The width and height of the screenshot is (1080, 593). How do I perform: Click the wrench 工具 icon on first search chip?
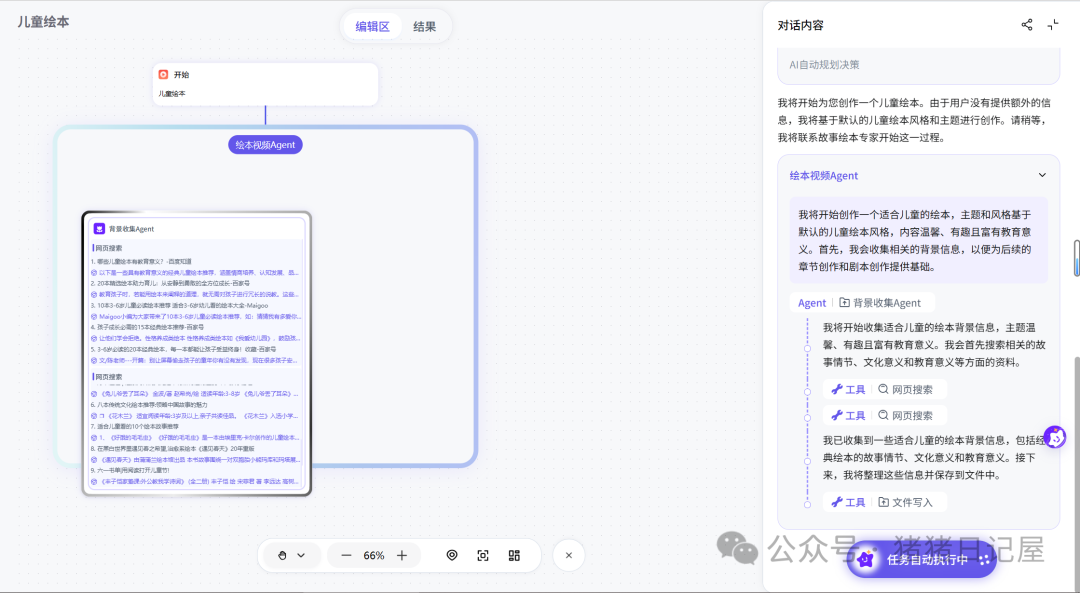tap(840, 389)
